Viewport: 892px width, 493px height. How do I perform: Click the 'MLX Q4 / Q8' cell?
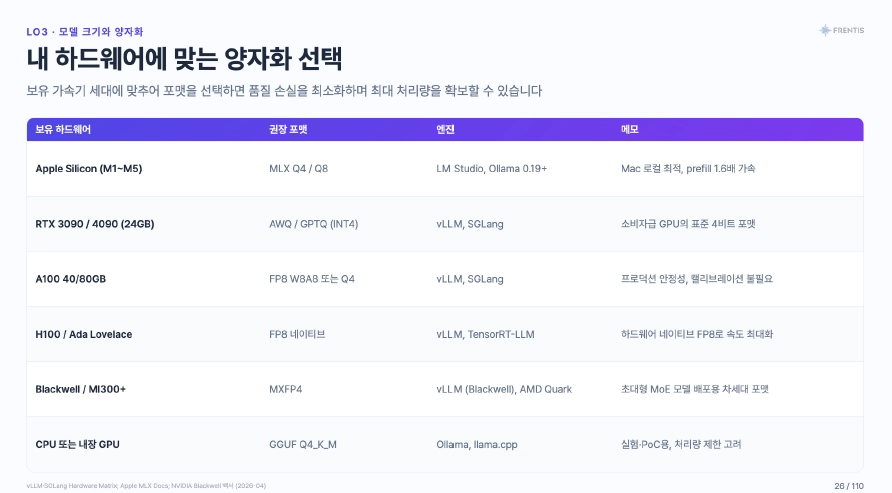(x=299, y=169)
